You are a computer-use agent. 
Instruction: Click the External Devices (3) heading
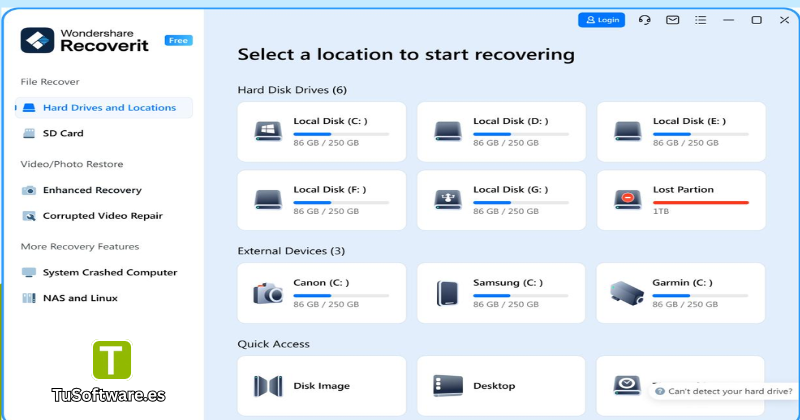tap(291, 251)
